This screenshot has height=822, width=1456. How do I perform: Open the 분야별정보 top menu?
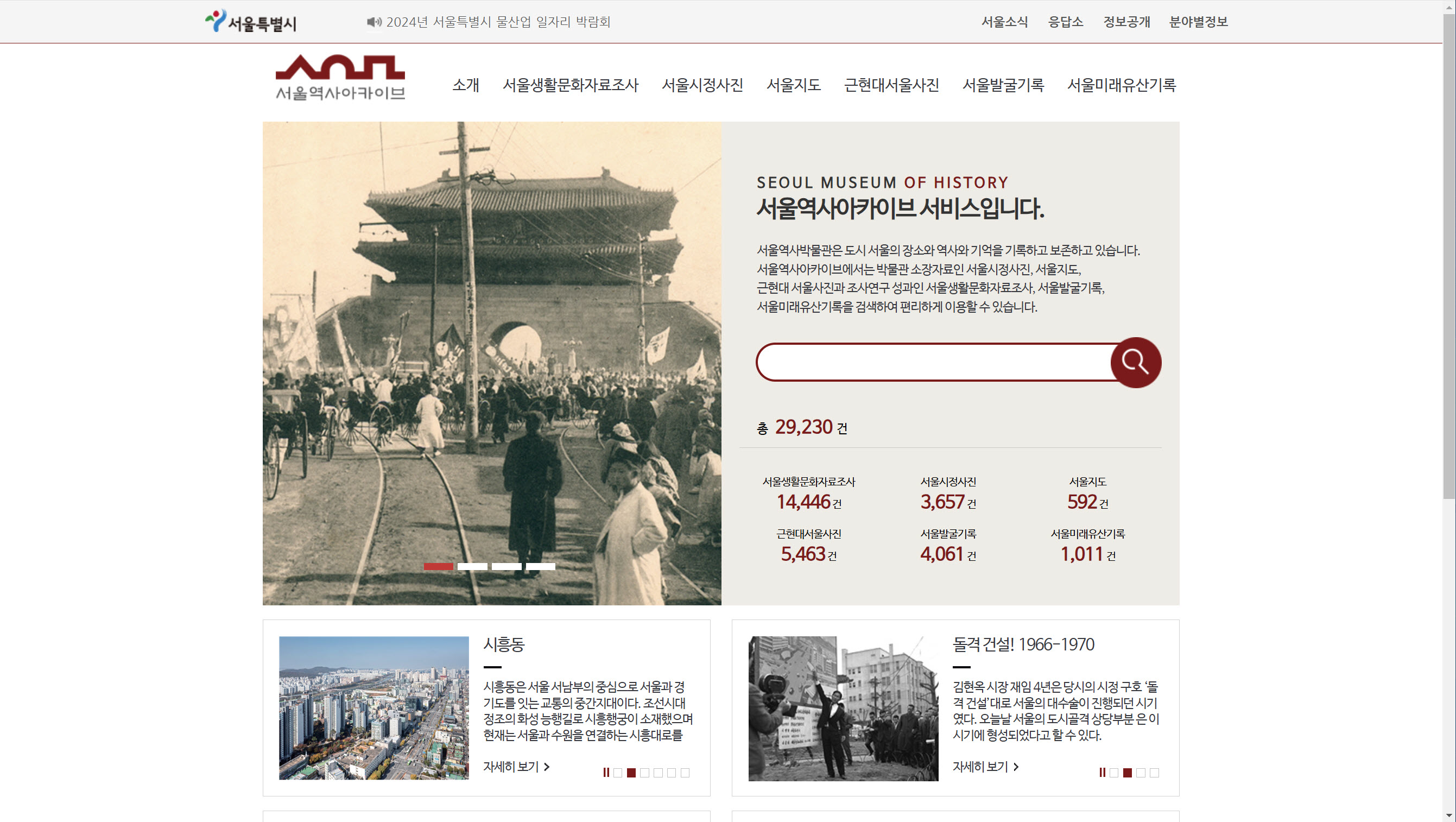pos(1198,22)
